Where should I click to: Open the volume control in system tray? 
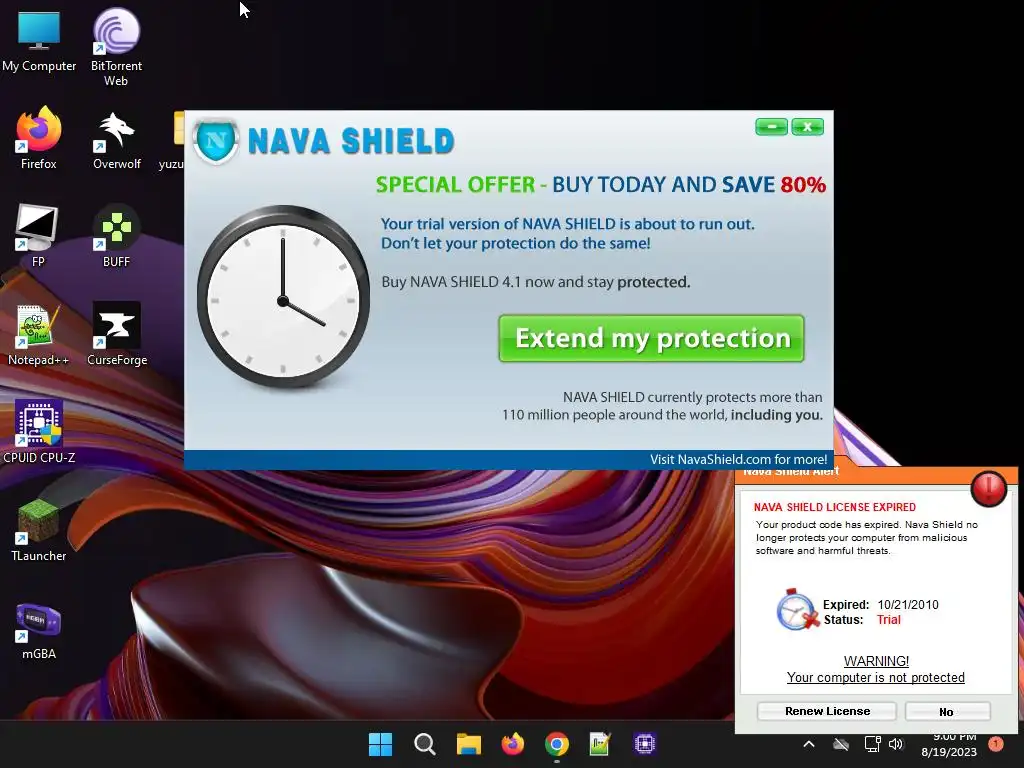[896, 744]
